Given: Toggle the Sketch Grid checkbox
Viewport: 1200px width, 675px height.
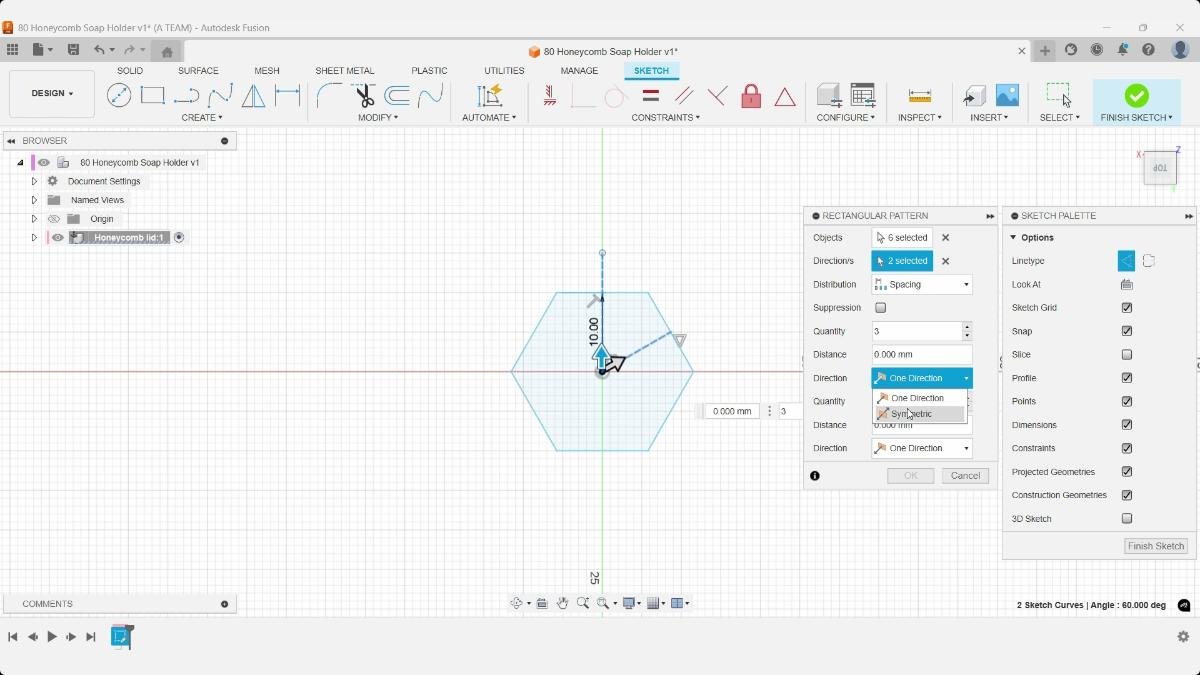Looking at the screenshot, I should [x=1127, y=308].
